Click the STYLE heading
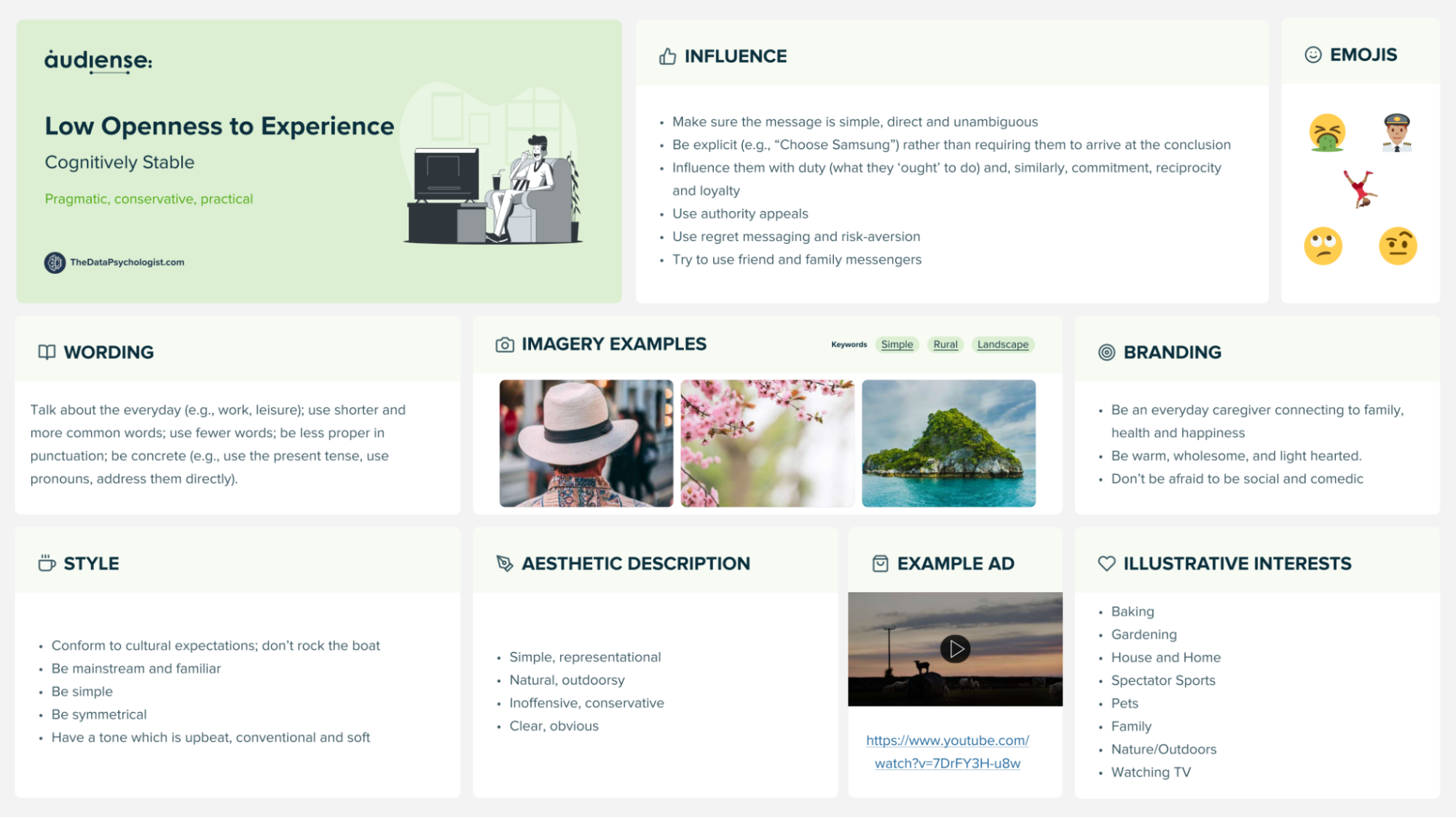 pos(91,564)
